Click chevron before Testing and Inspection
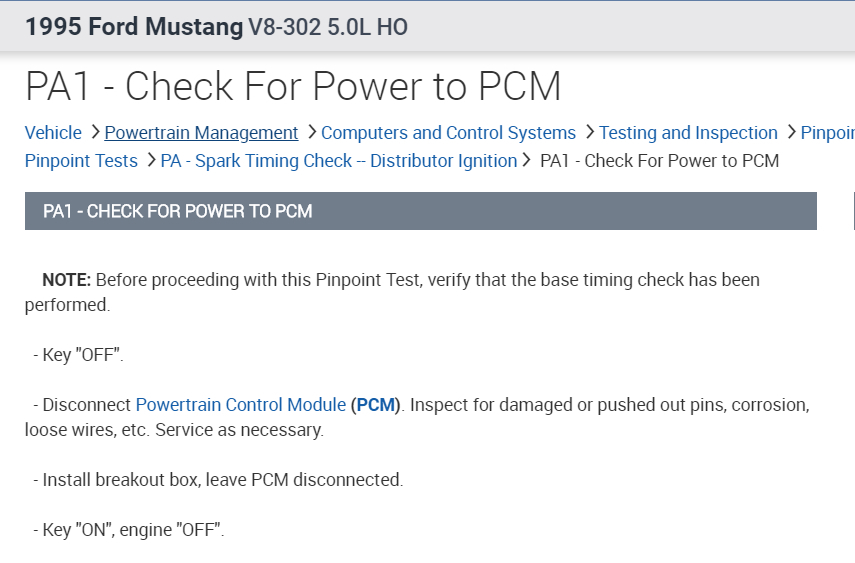 [x=590, y=132]
